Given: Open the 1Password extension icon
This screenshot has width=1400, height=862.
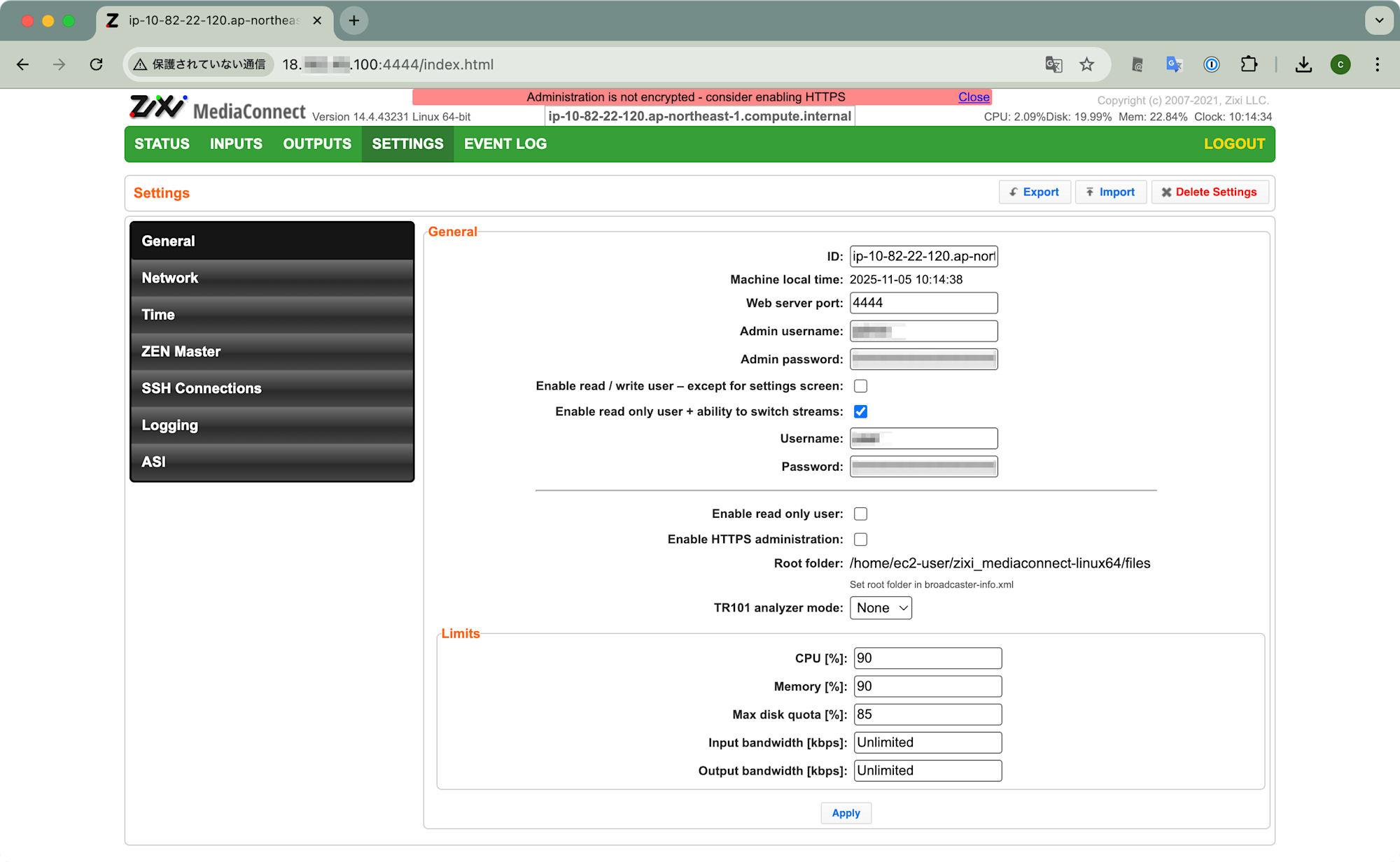Looking at the screenshot, I should click(x=1211, y=64).
